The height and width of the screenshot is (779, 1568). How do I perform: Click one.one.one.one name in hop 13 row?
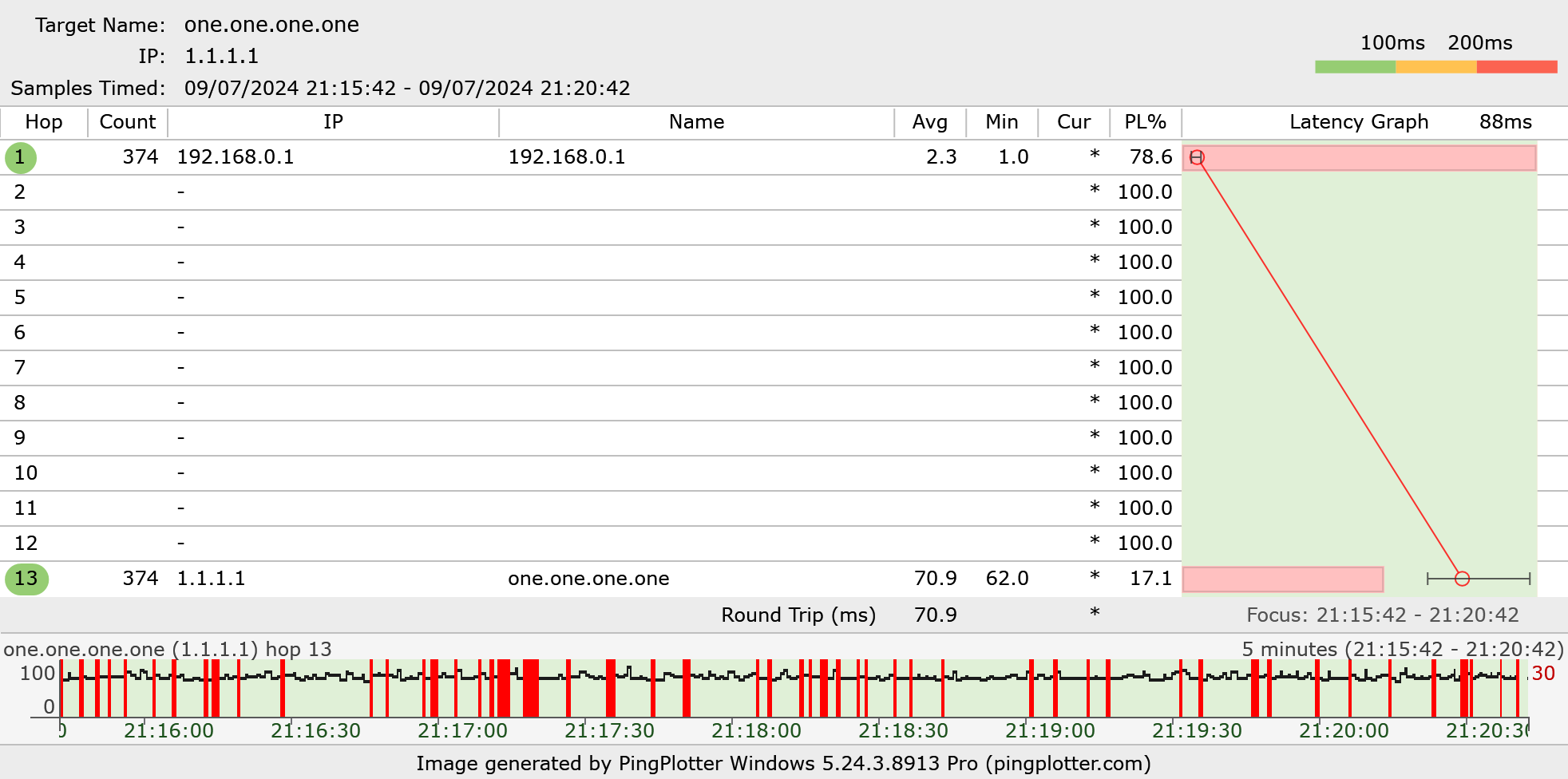pyautogui.click(x=588, y=579)
